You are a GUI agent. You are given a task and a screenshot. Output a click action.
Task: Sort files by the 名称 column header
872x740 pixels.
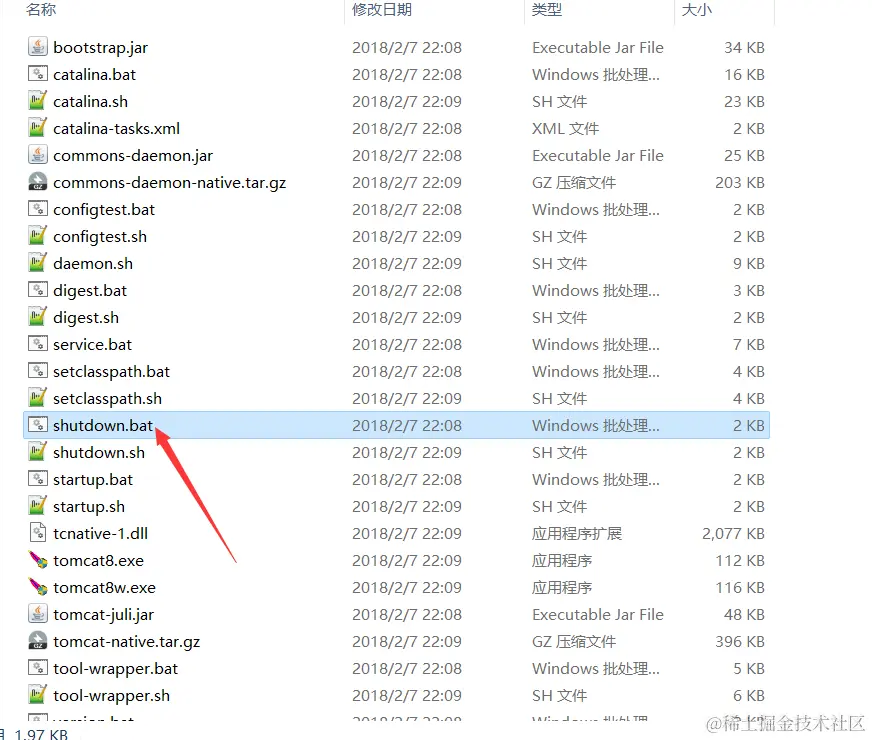point(41,9)
